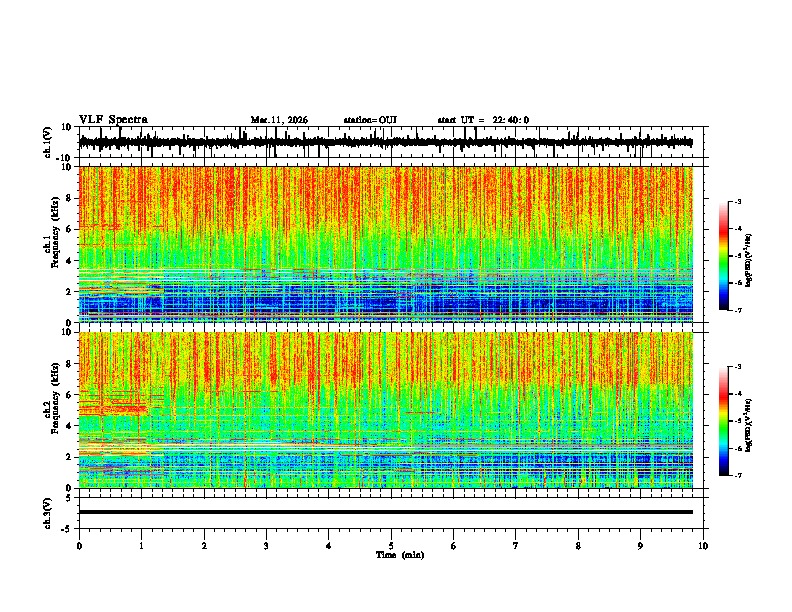
Task: Click the time axis tick label "7"
Action: (x=516, y=546)
